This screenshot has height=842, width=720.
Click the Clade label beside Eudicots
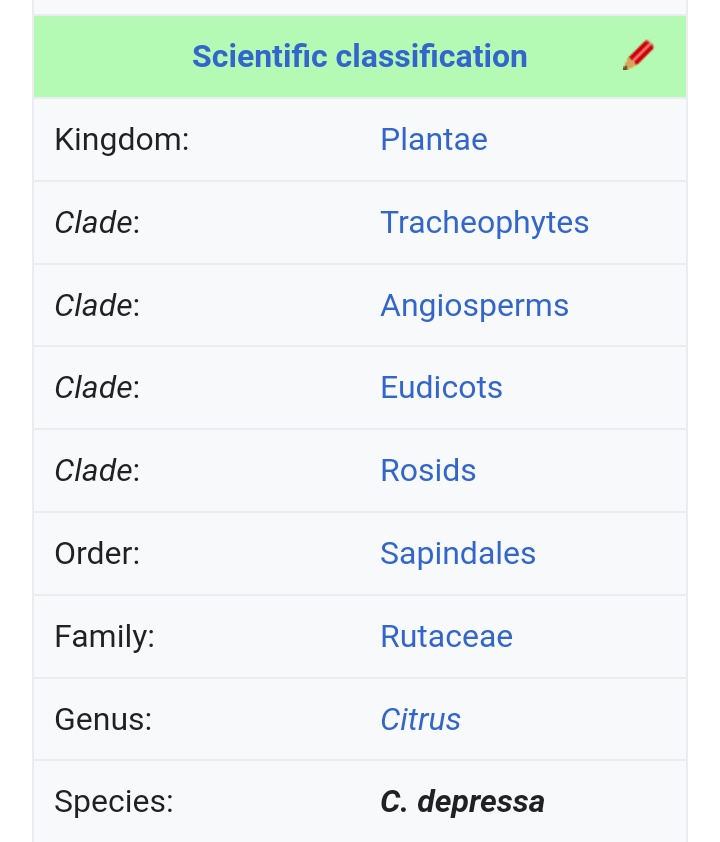tap(97, 387)
